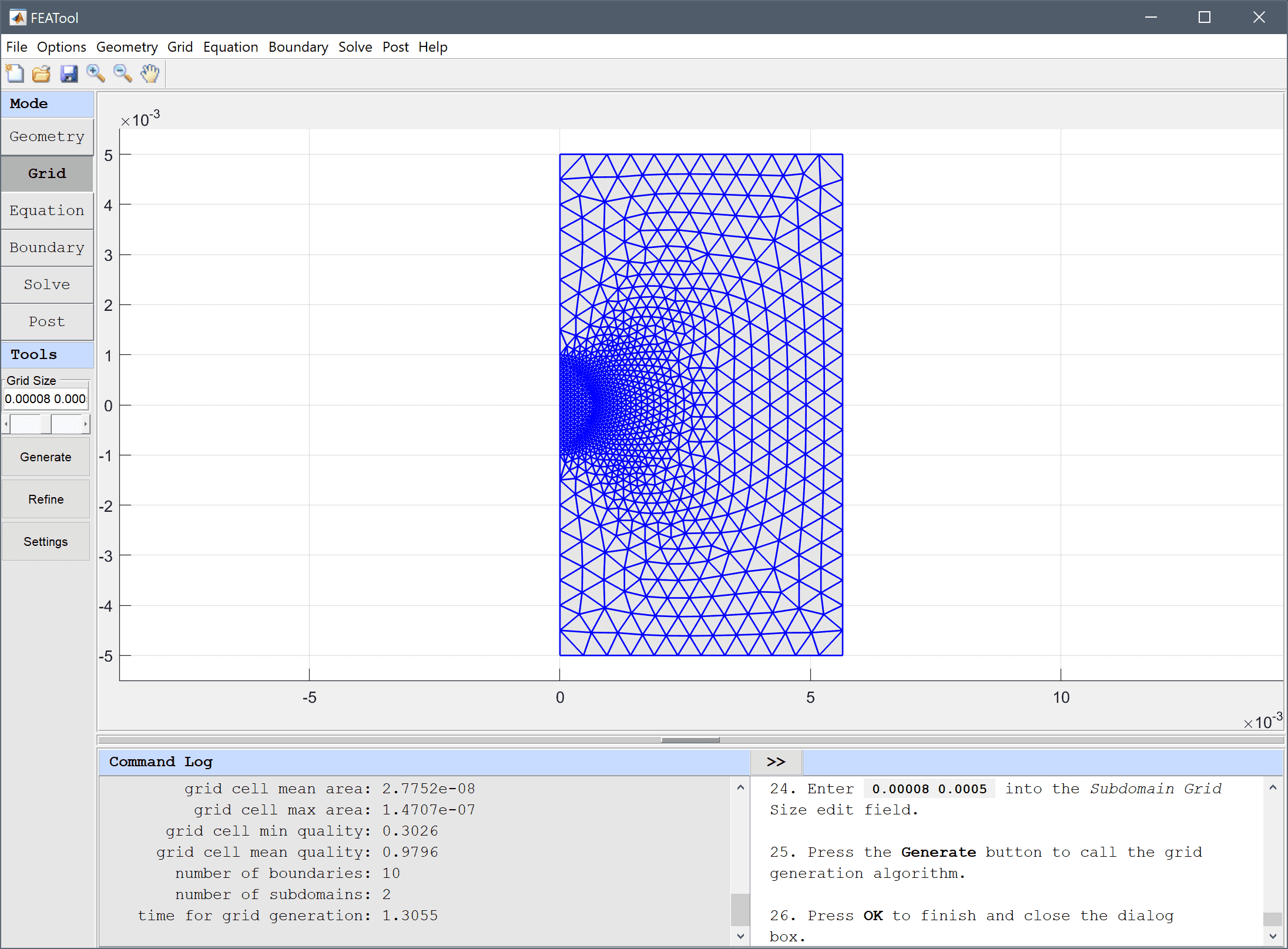
Task: Switch to Boundary mode
Action: click(x=47, y=248)
